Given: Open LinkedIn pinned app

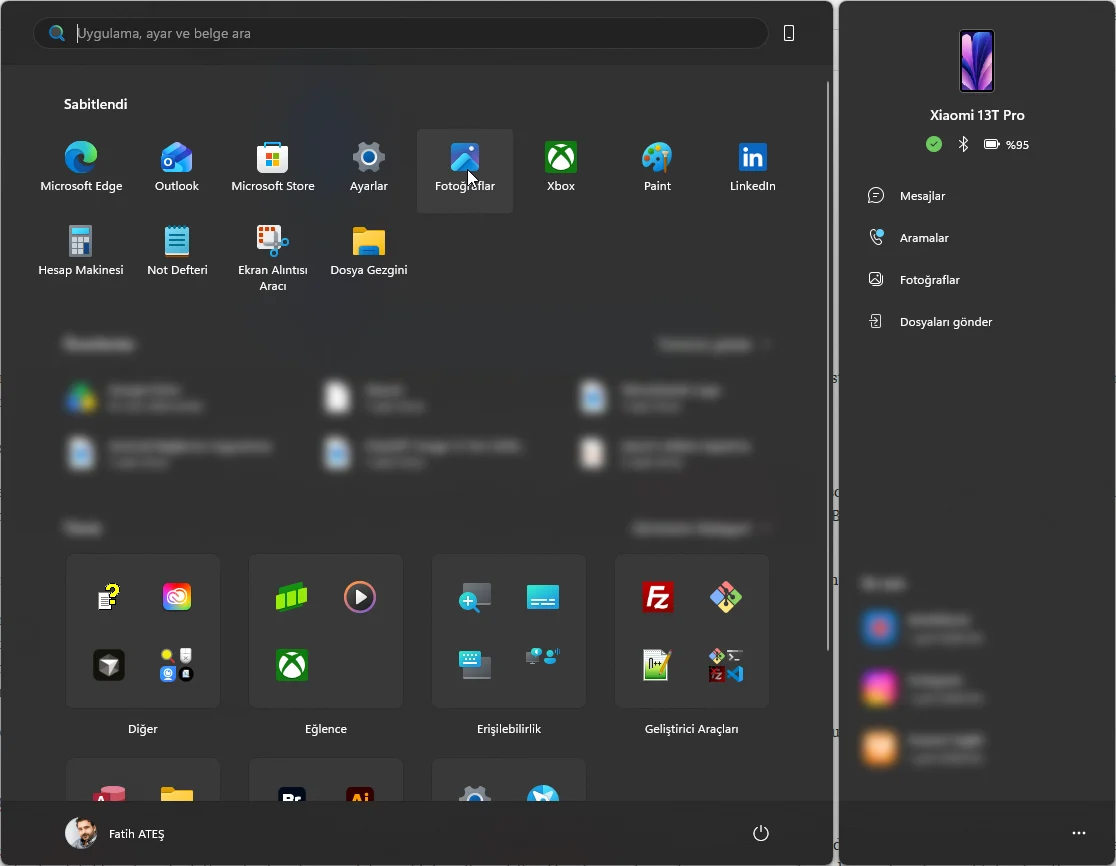Looking at the screenshot, I should click(x=752, y=169).
